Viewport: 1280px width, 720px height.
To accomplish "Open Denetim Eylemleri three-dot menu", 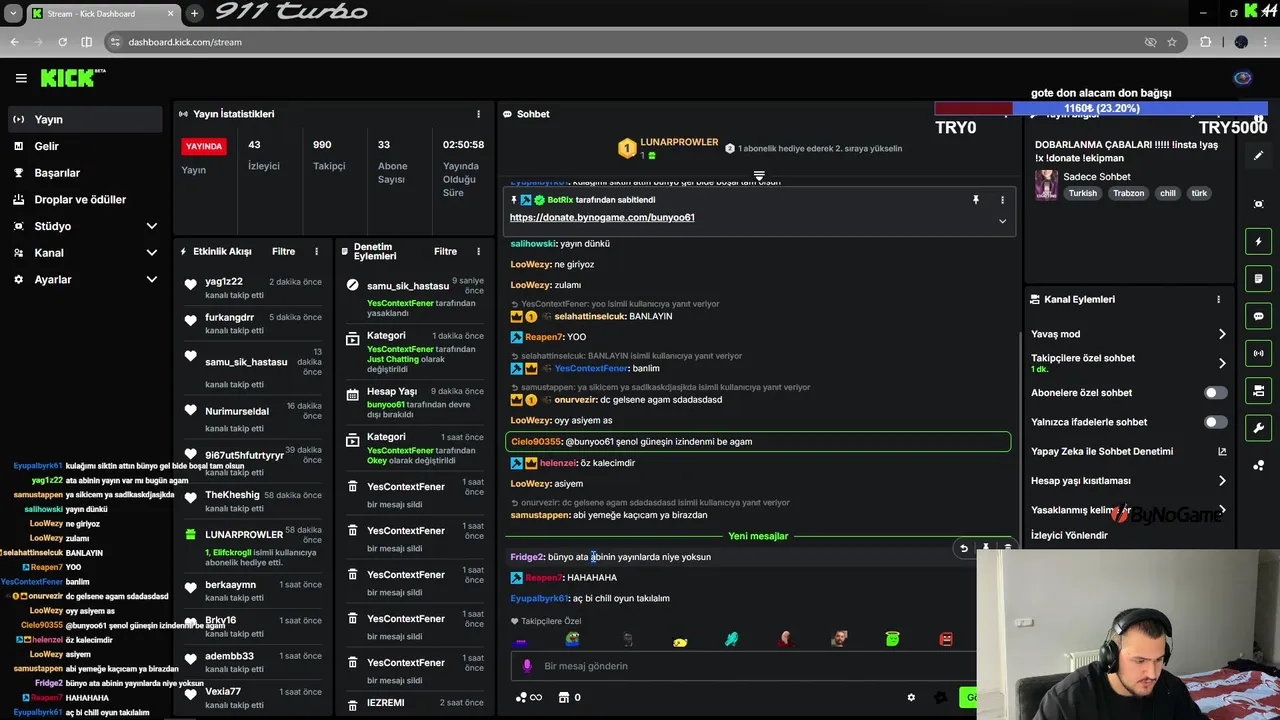I will click(x=478, y=252).
